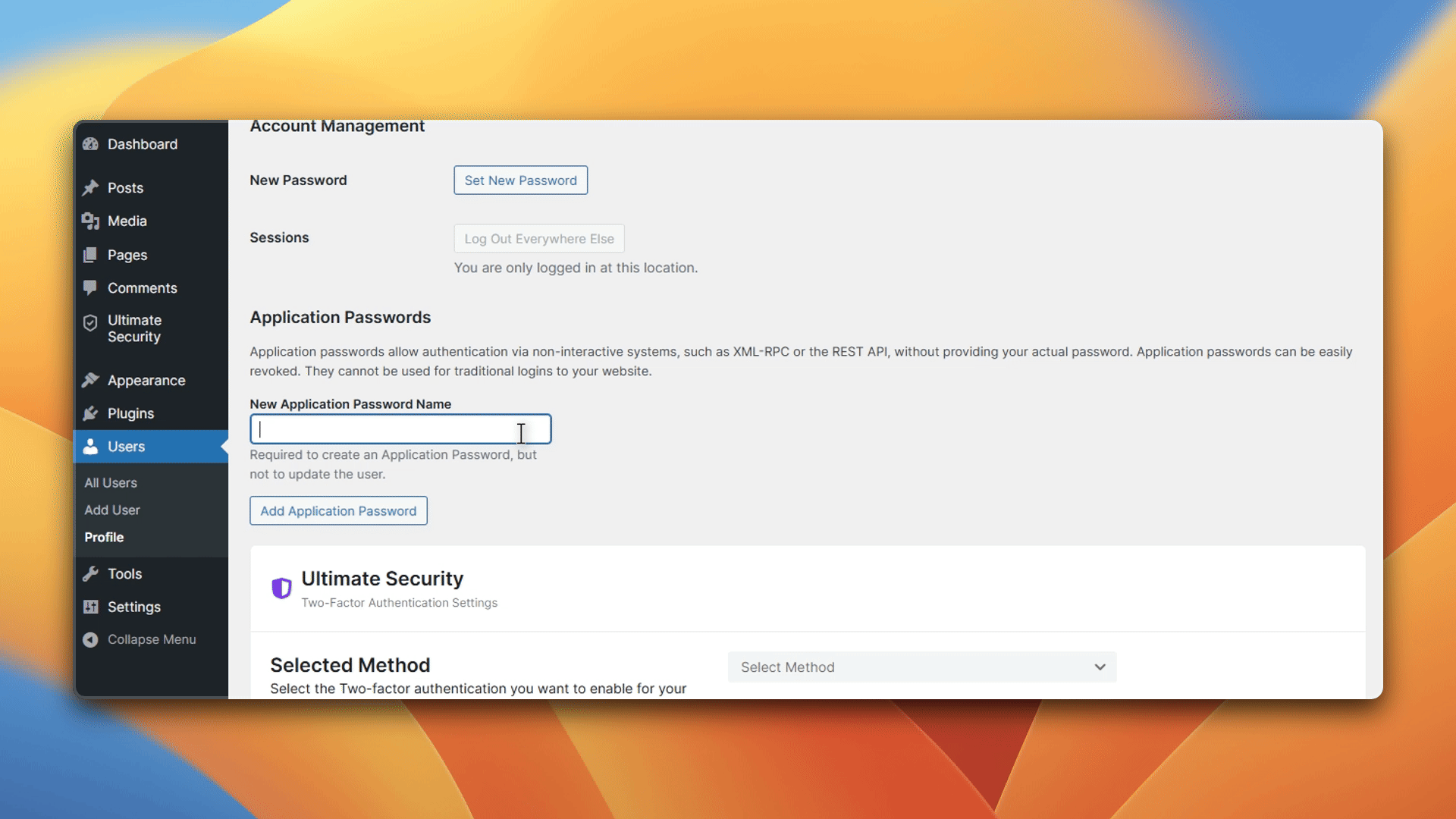Image resolution: width=1456 pixels, height=819 pixels.
Task: Open the Select Method dropdown
Action: click(921, 667)
